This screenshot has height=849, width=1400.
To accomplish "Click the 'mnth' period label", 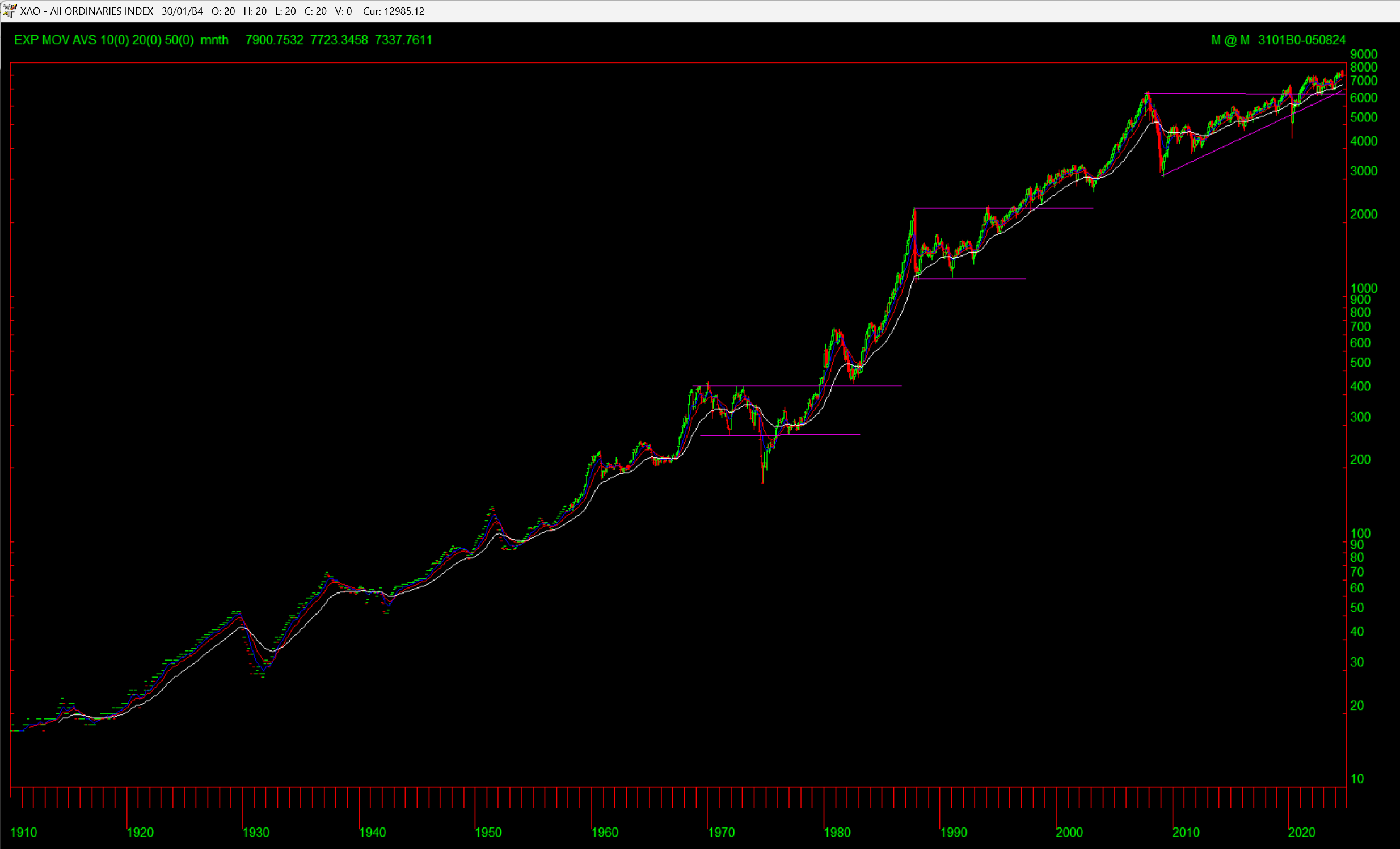I will pos(214,40).
